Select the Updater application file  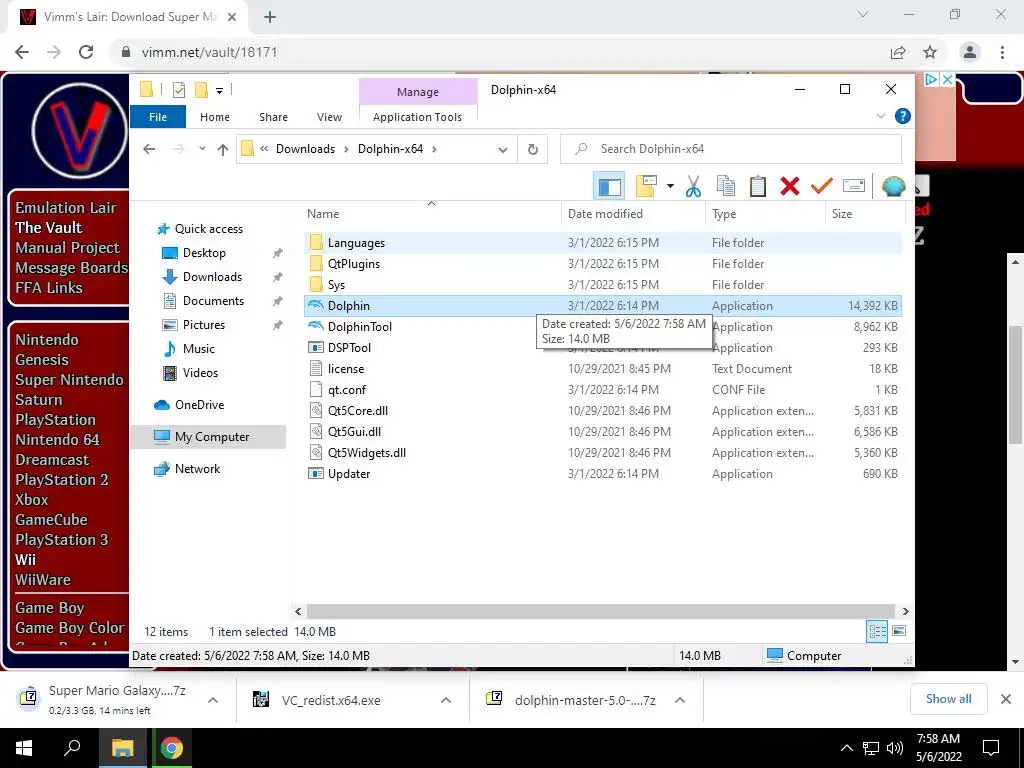pyautogui.click(x=603, y=473)
